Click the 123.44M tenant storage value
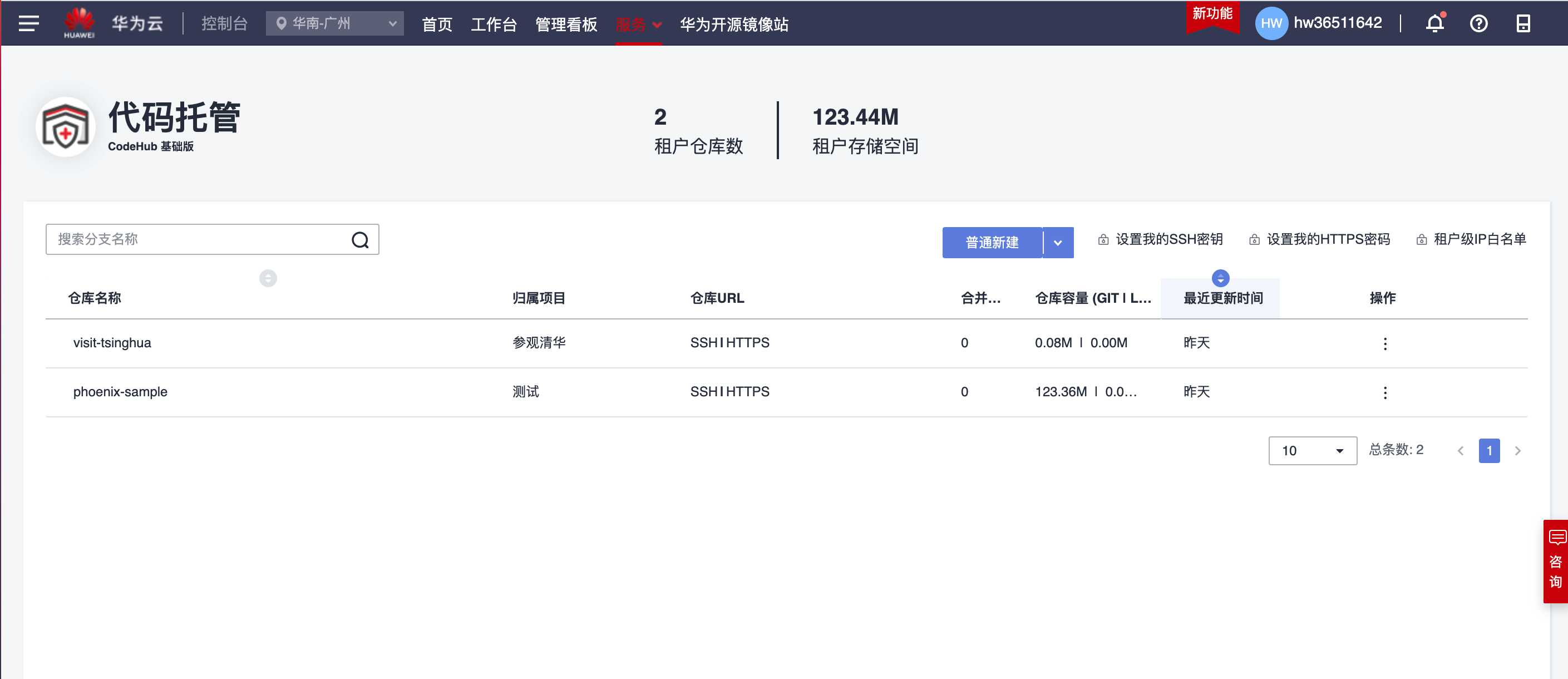This screenshot has height=679, width=1568. click(x=855, y=117)
